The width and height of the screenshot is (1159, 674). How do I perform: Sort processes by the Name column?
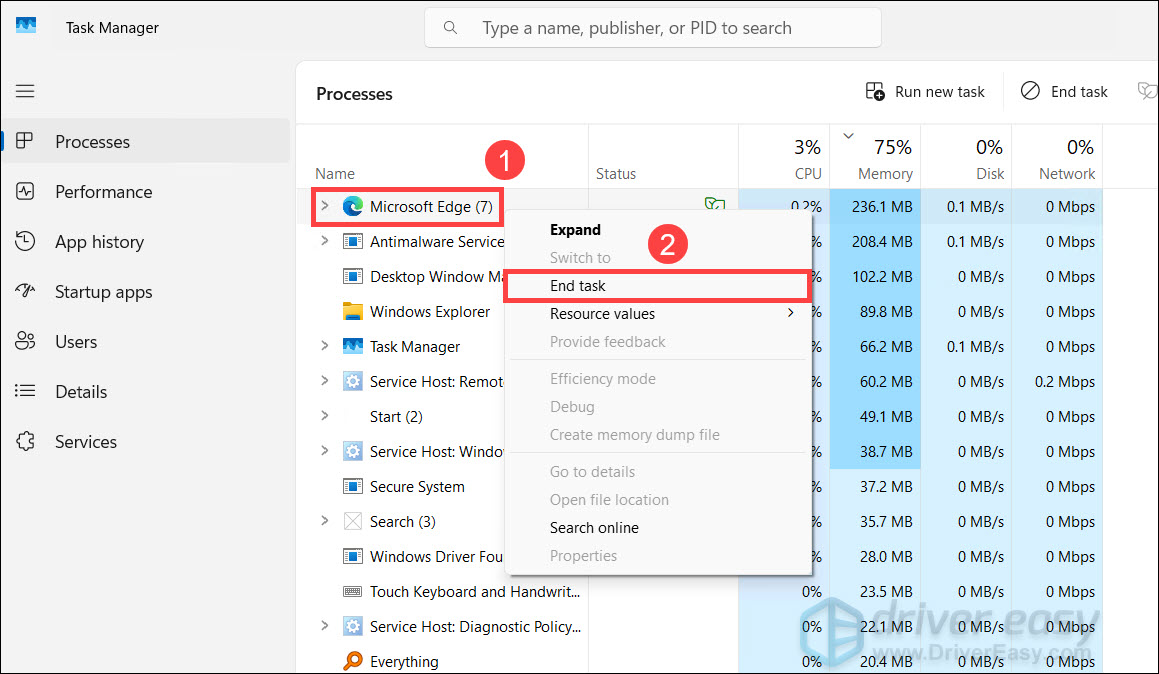click(x=335, y=174)
